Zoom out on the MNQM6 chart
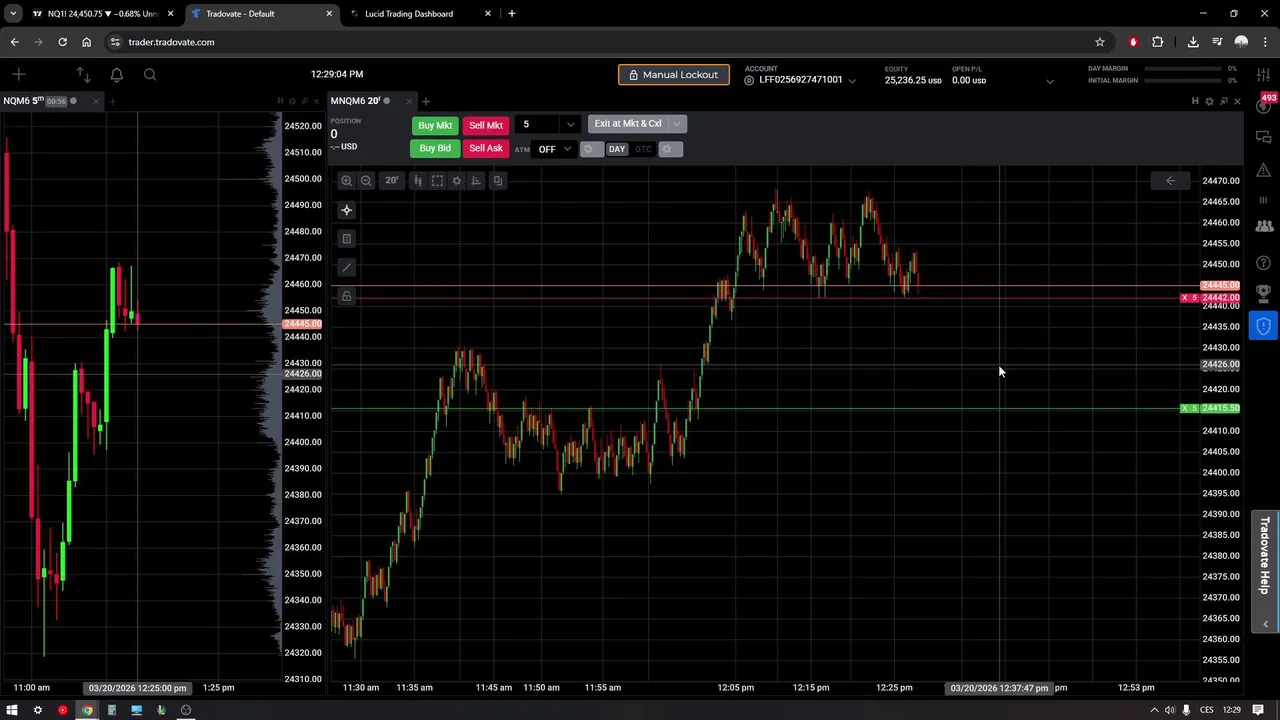The height and width of the screenshot is (720, 1280). [366, 181]
